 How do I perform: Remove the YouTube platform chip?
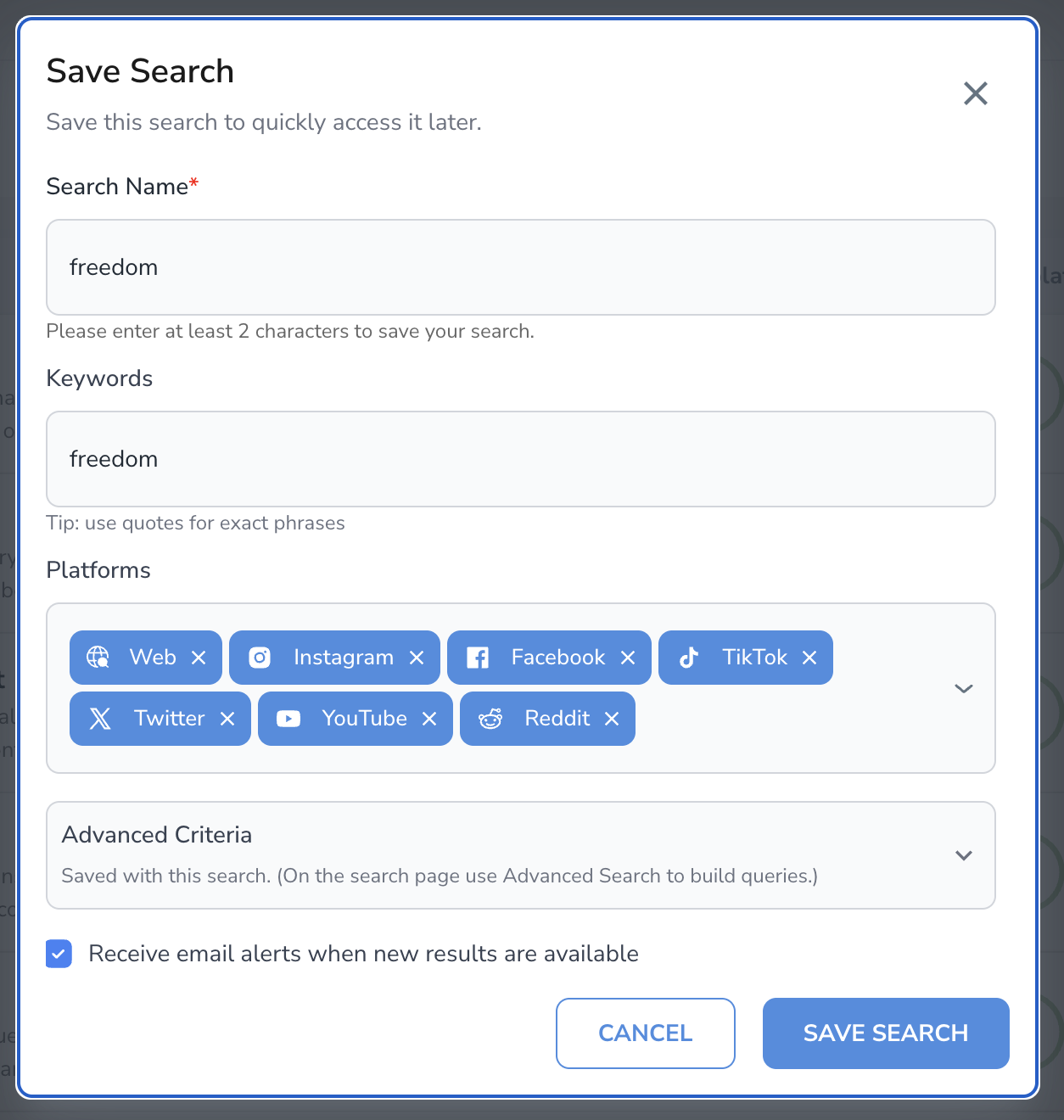[x=429, y=719]
